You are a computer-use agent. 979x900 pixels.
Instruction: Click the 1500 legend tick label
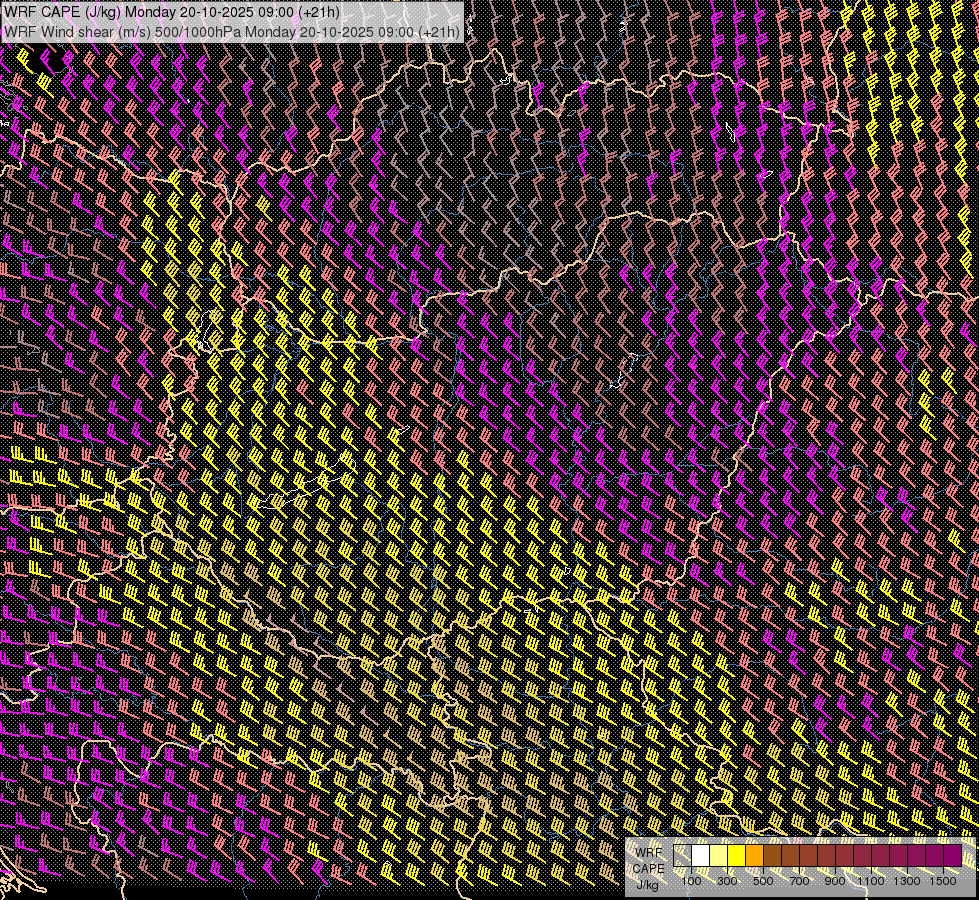[x=943, y=881]
